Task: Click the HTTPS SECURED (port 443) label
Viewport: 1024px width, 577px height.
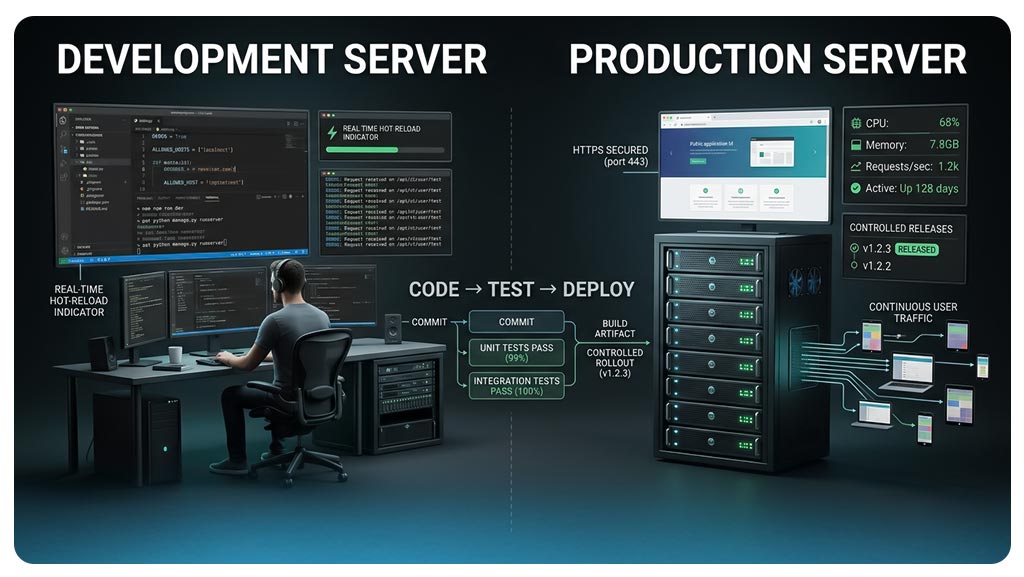Action: click(x=611, y=156)
